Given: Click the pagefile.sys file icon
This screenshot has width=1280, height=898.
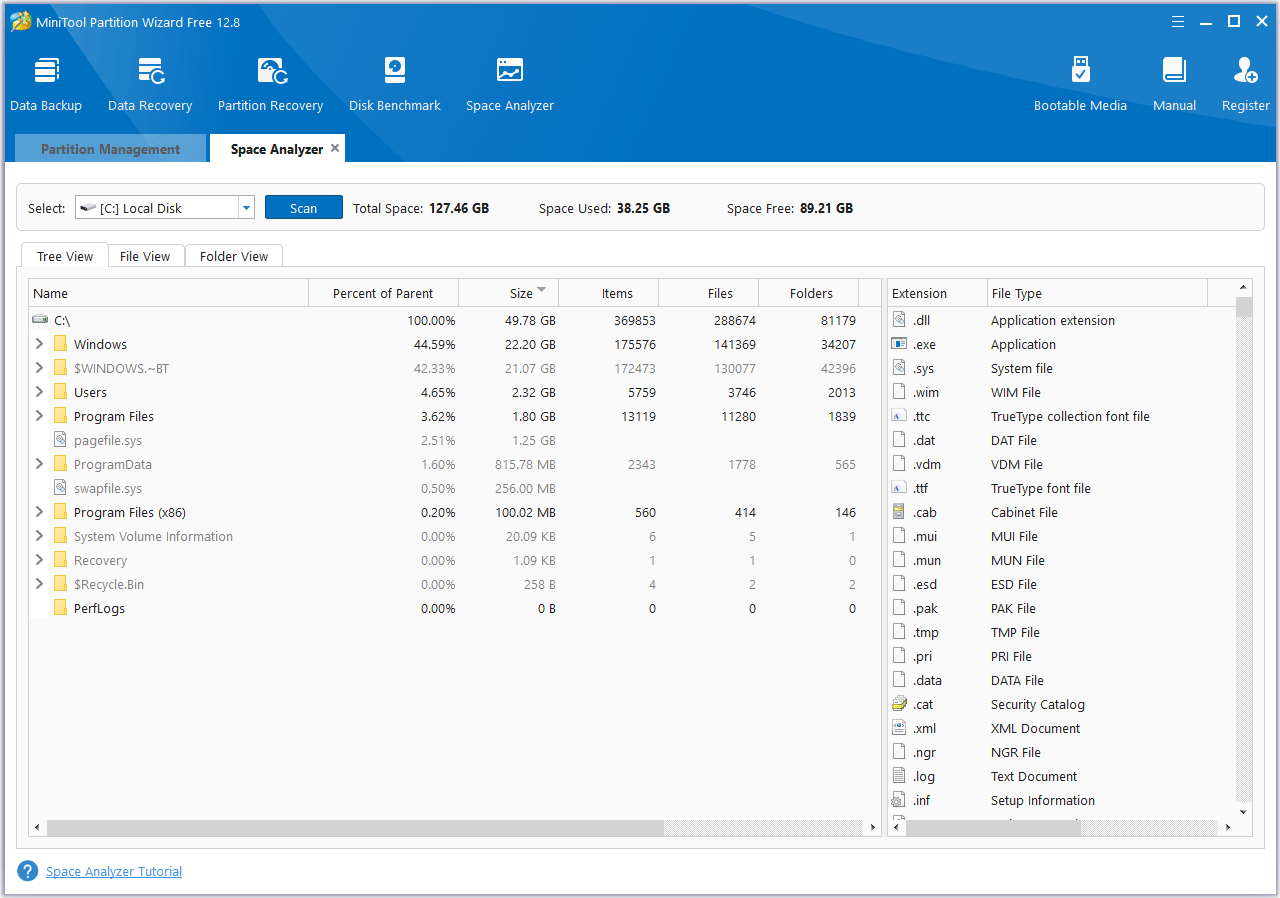Looking at the screenshot, I should [x=60, y=440].
